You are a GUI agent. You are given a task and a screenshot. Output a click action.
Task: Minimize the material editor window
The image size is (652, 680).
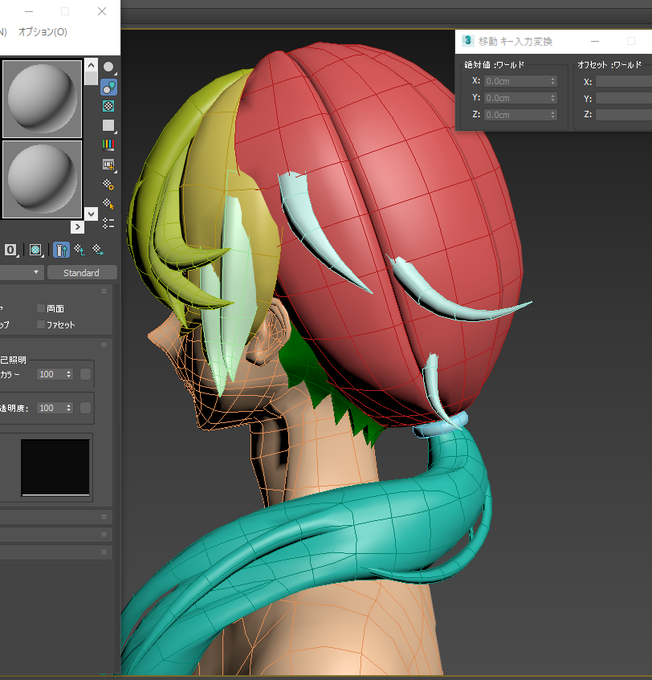29,11
